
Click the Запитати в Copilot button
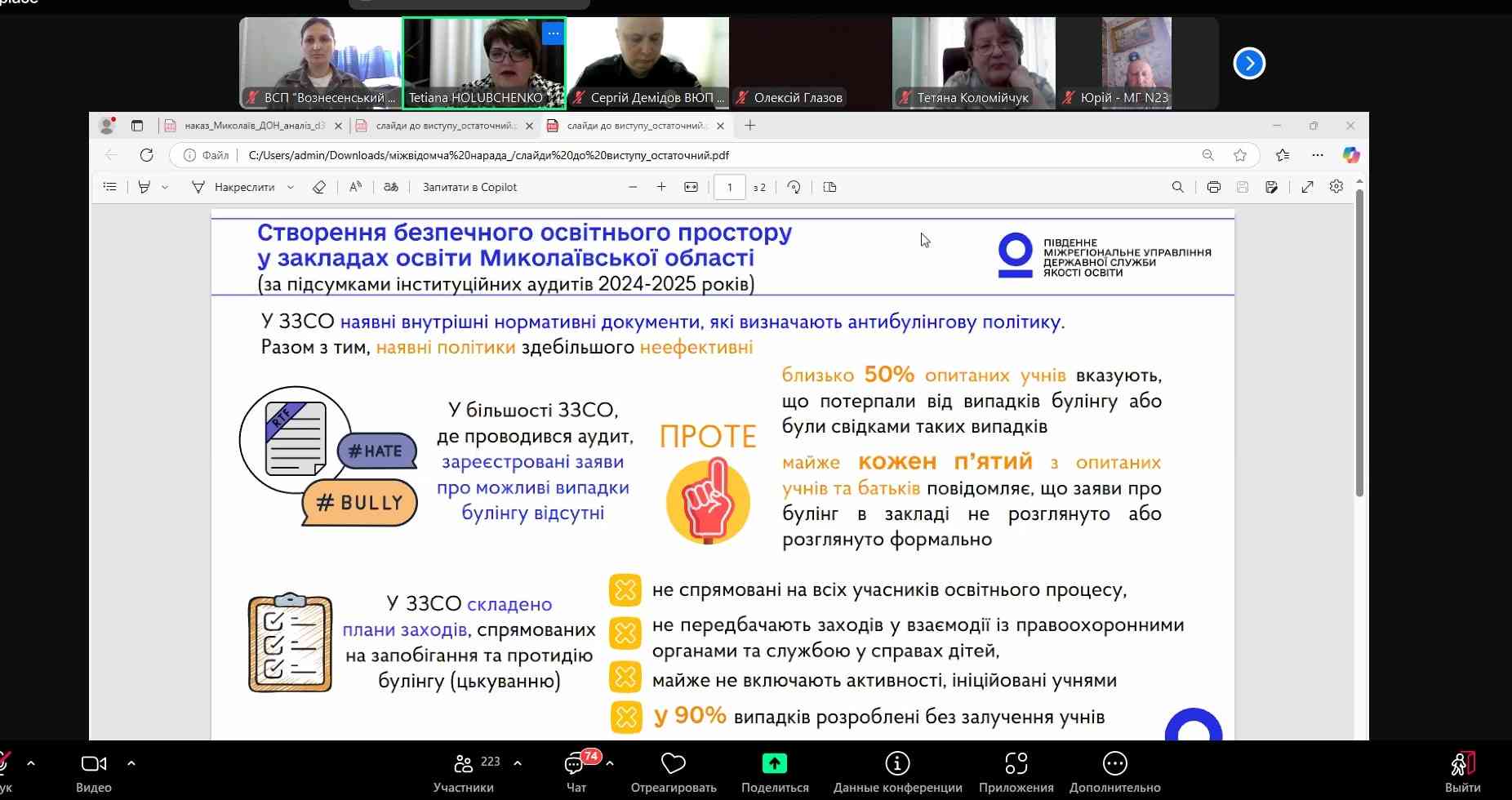click(x=469, y=187)
